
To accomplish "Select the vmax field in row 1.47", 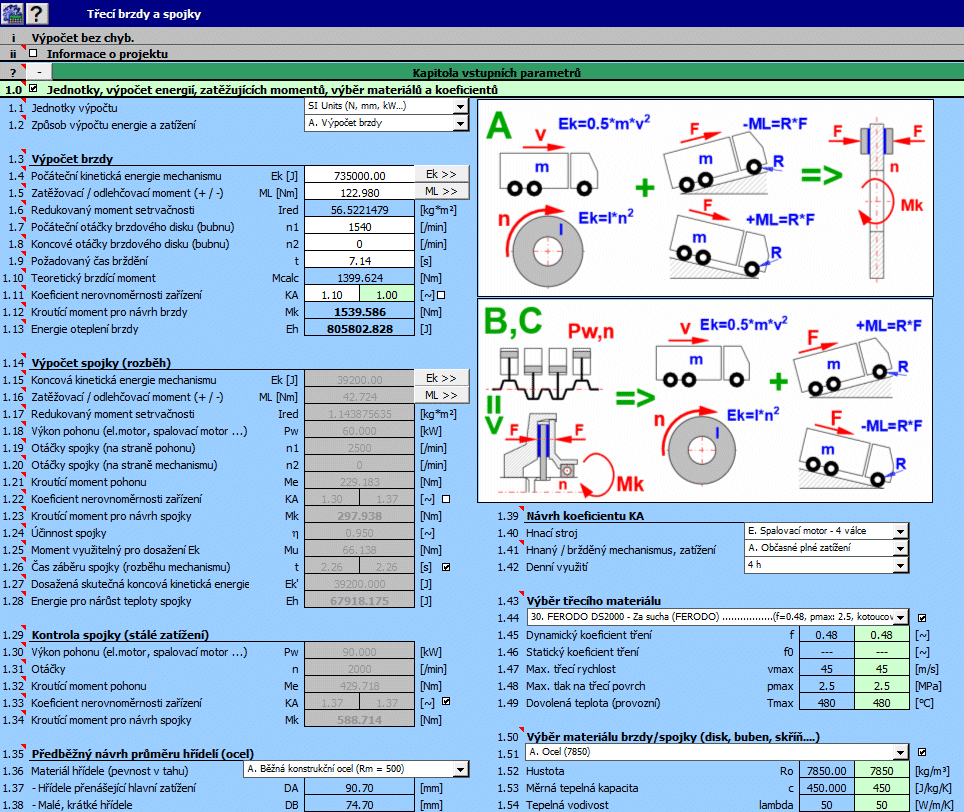I will 826,669.
